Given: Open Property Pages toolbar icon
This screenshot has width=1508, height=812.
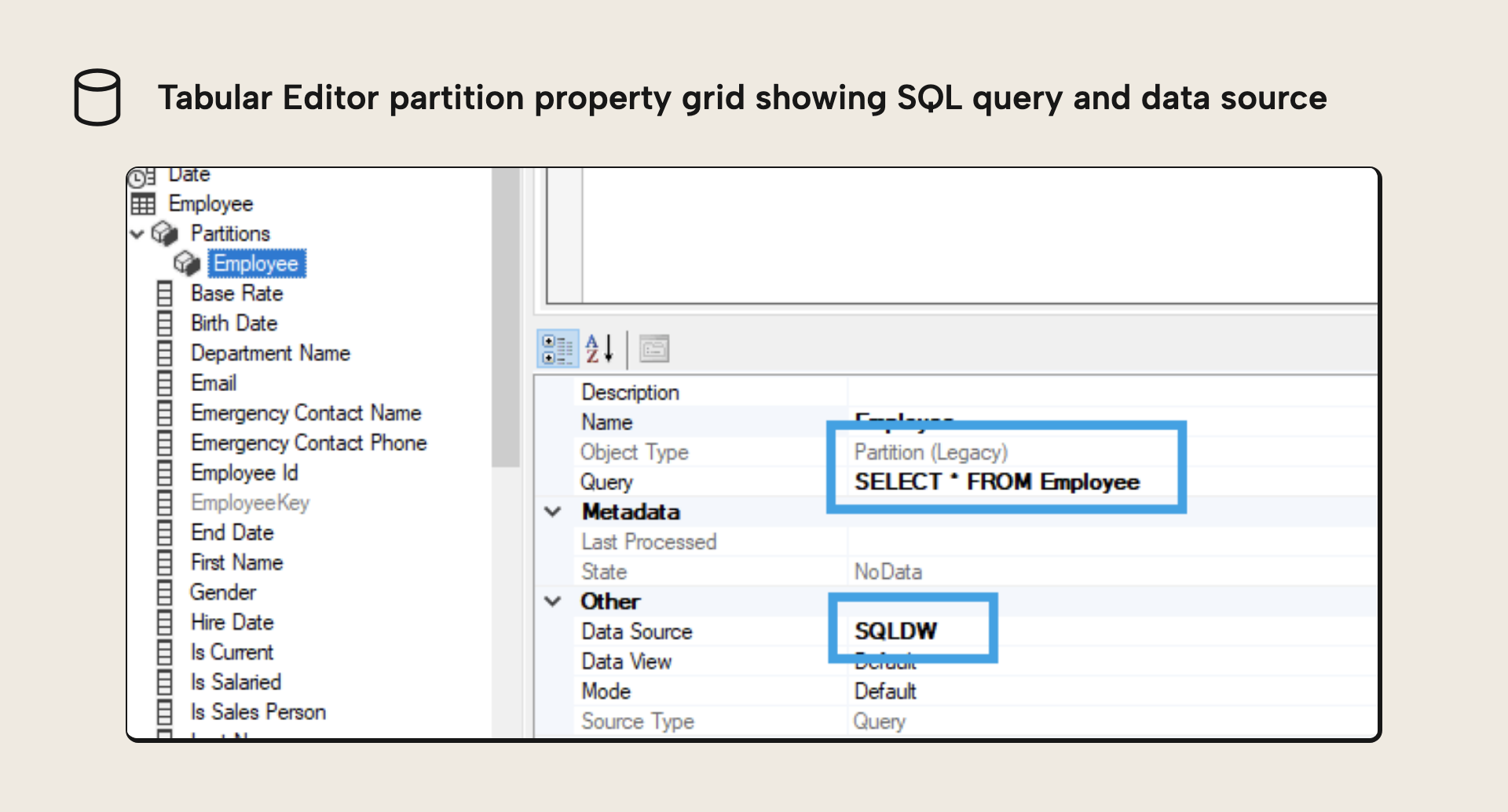Looking at the screenshot, I should (654, 349).
